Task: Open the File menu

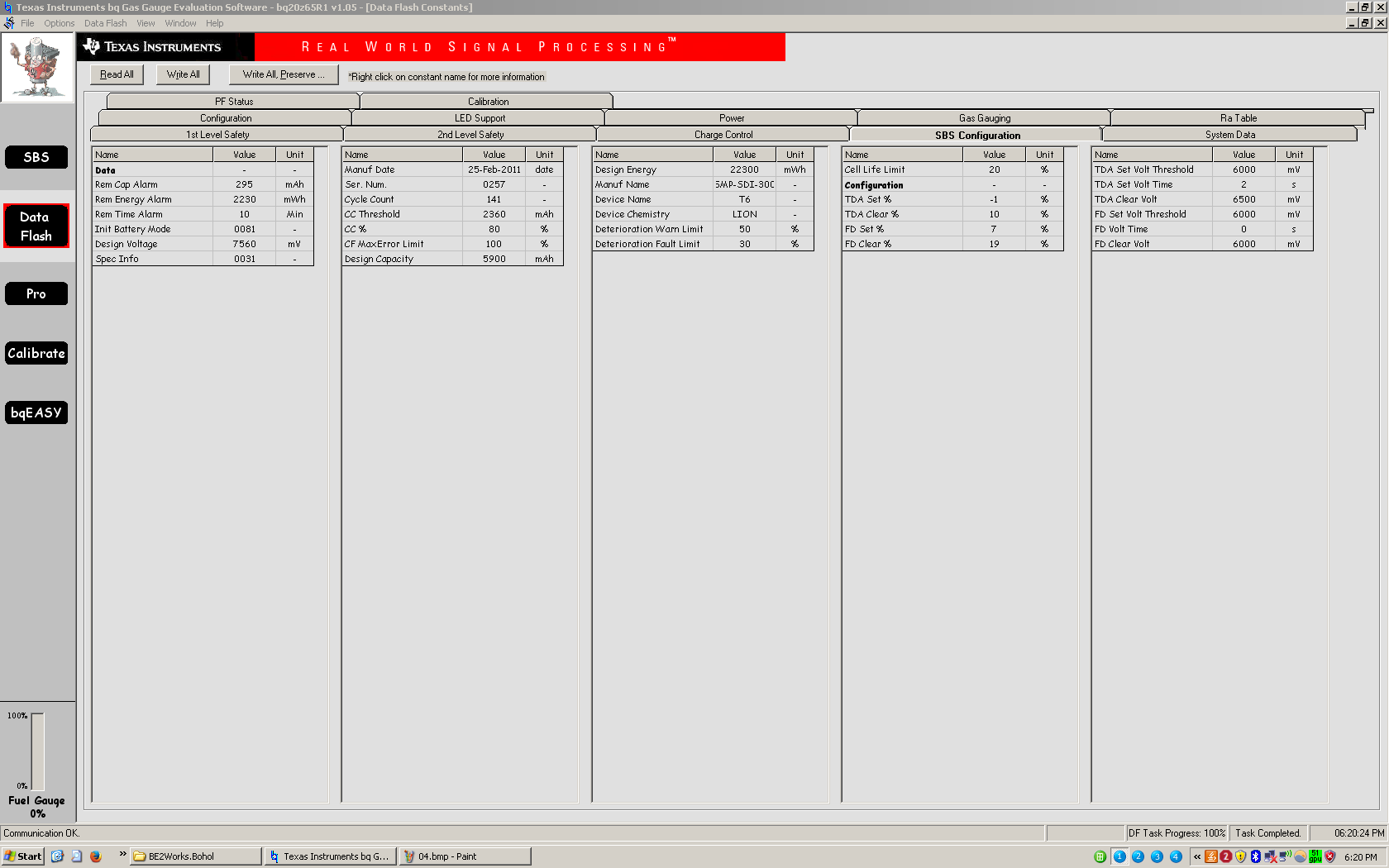Action: (x=27, y=23)
